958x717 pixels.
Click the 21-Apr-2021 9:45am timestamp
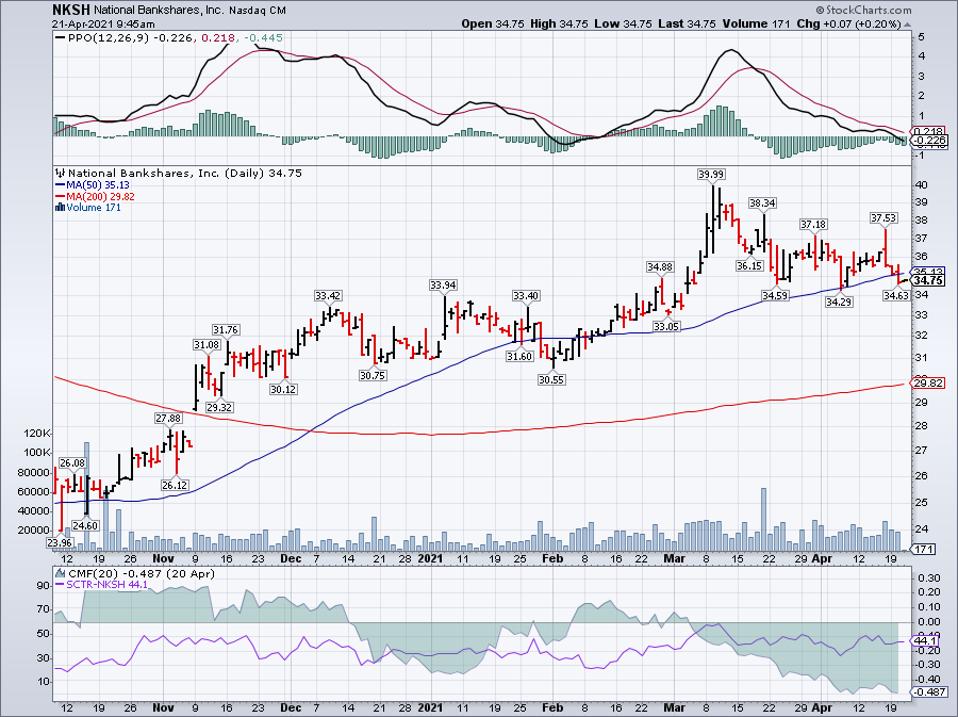click(x=103, y=24)
